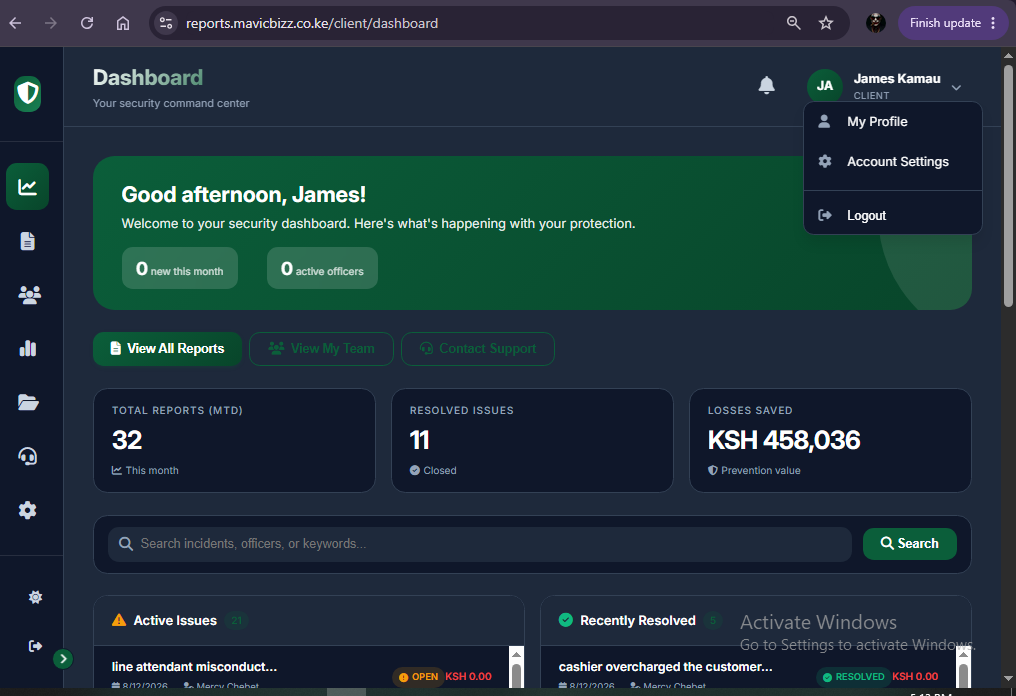Open the folder icon in sidebar

[28, 402]
